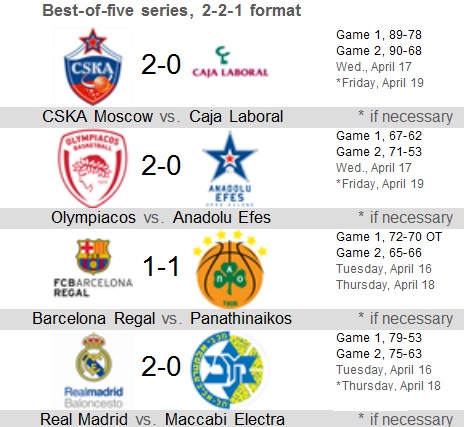Image resolution: width=464 pixels, height=427 pixels.
Task: Select the Maccabi Electra team name
Action: 225,419
